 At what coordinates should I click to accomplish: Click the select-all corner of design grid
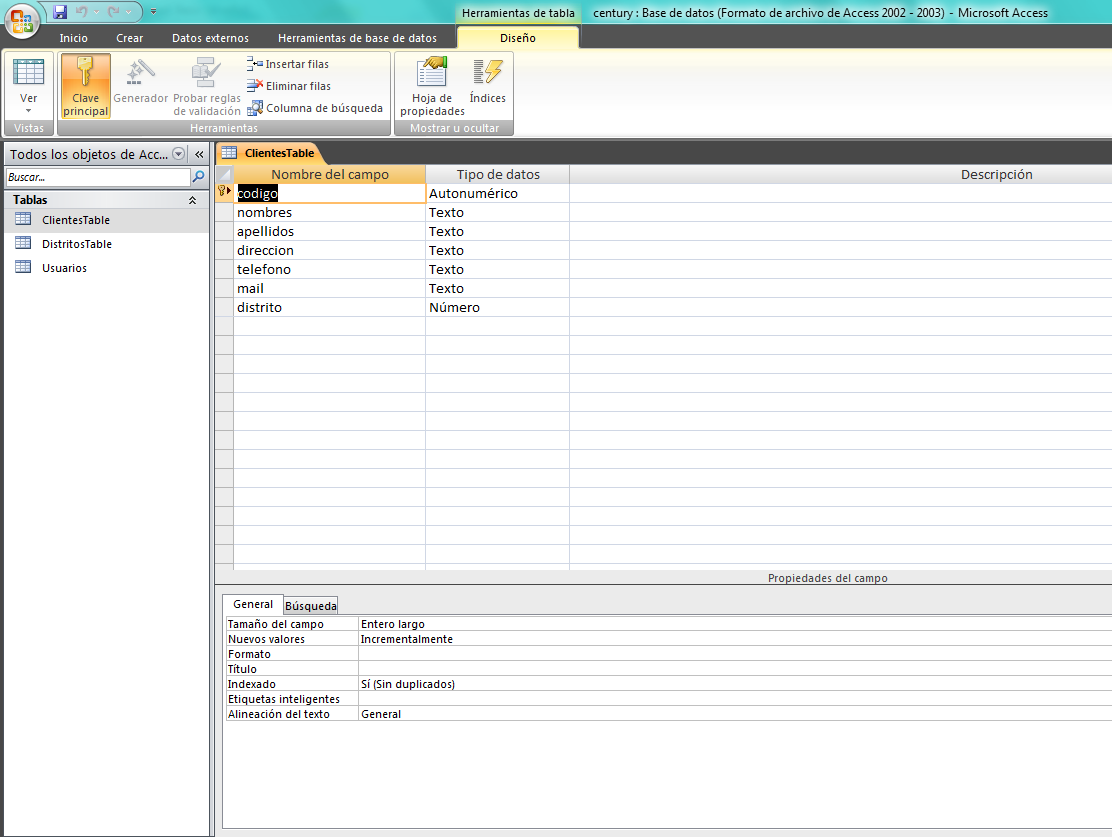click(x=225, y=174)
